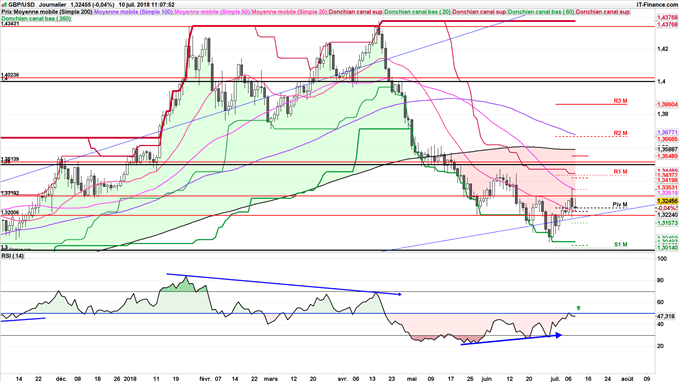The image size is (679, 382).
Task: Click the blue arrowhead on rising RSI trendline
Action: [559, 335]
